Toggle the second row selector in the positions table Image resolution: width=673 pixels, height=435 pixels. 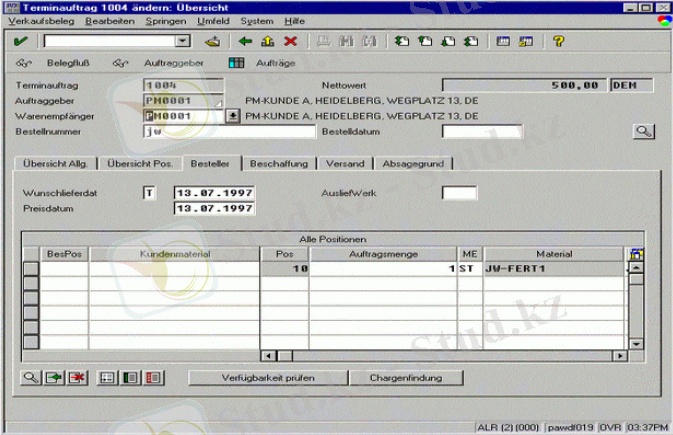point(31,284)
